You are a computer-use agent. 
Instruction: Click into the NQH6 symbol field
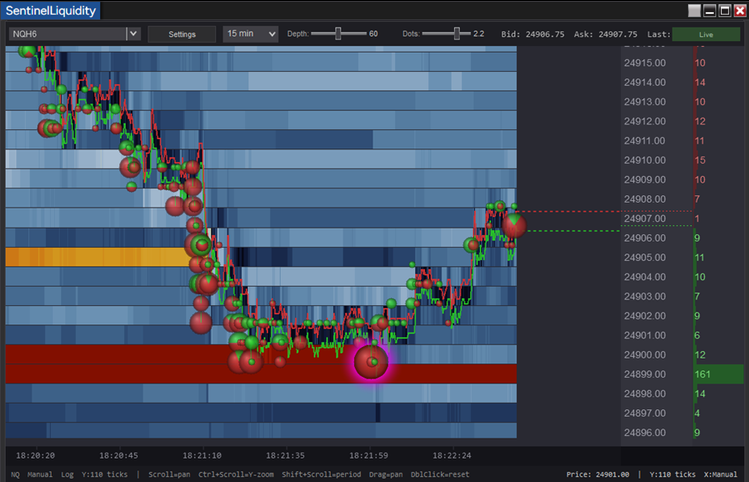(67, 34)
